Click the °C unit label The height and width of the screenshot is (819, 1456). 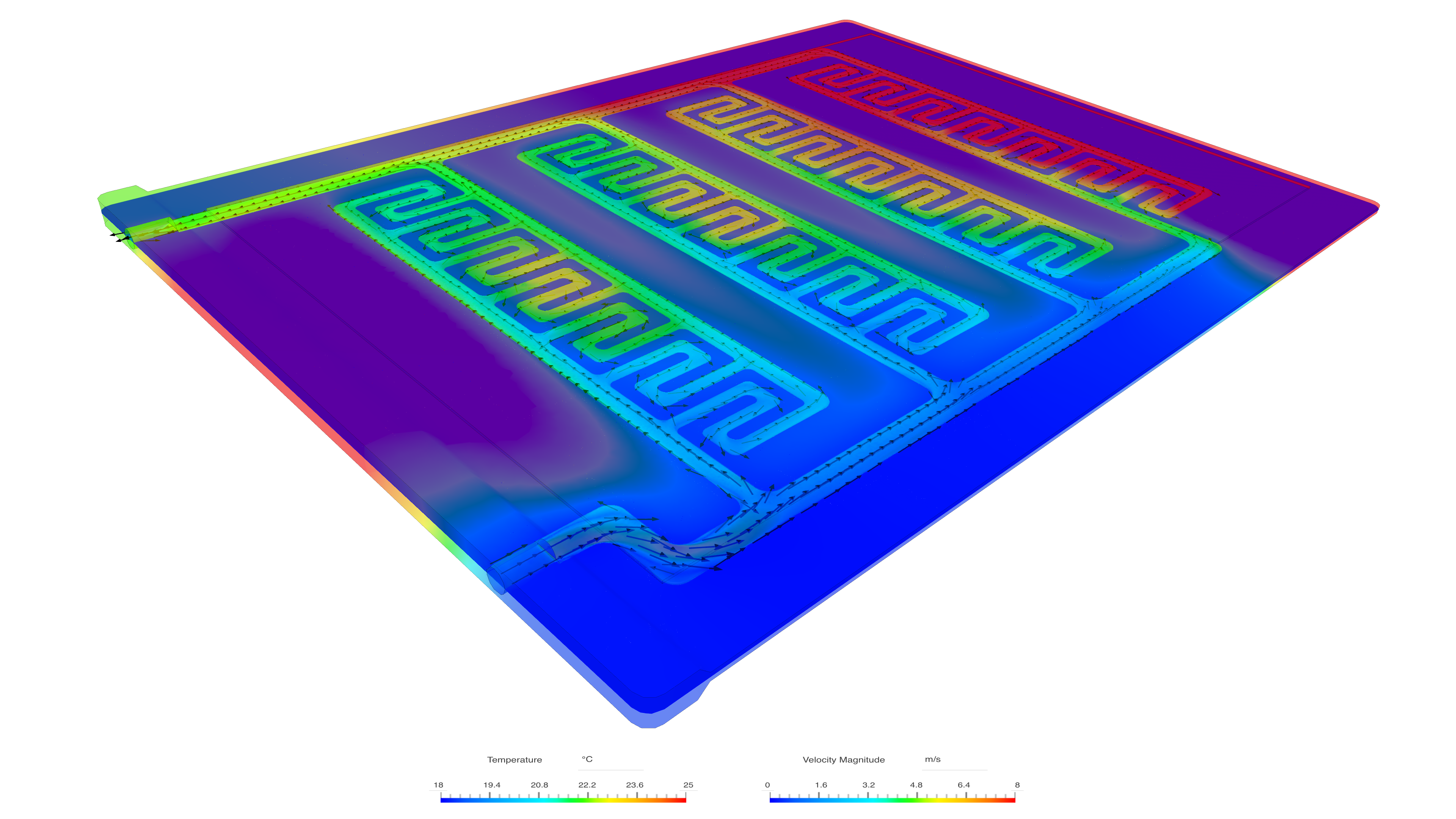[587, 759]
